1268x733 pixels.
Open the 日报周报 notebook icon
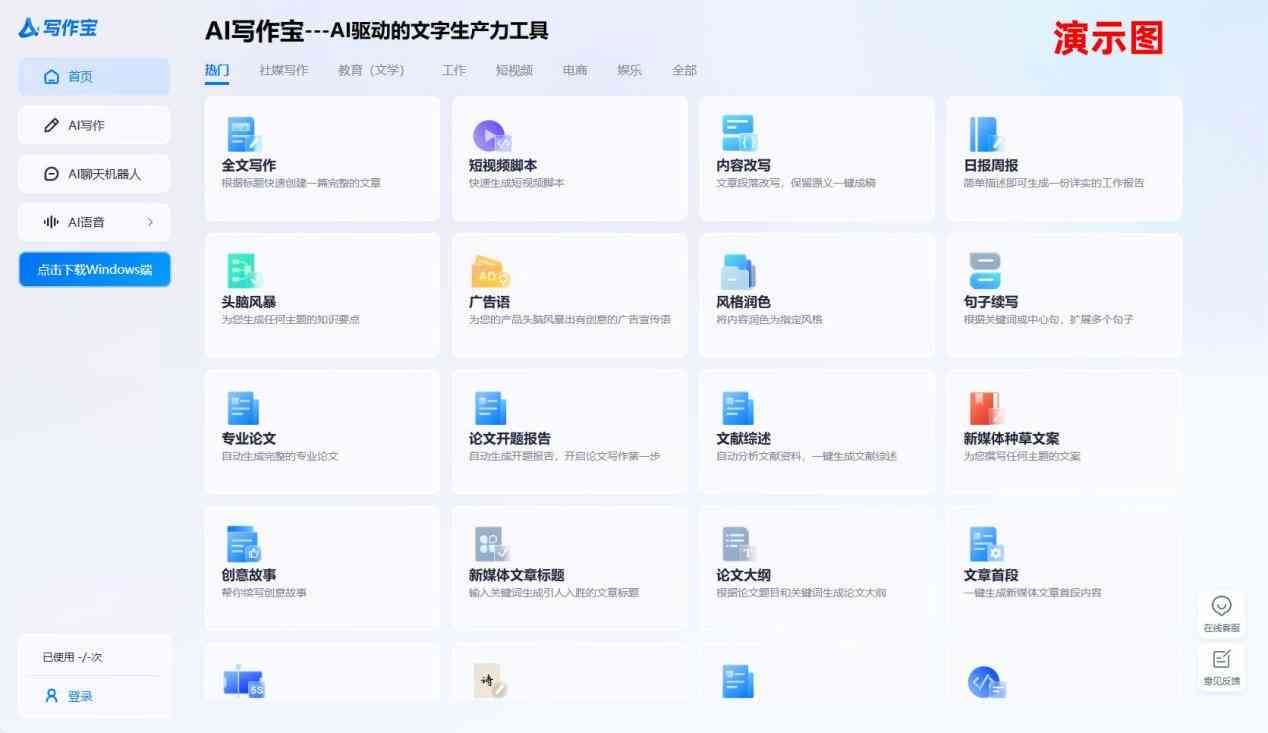[x=985, y=135]
